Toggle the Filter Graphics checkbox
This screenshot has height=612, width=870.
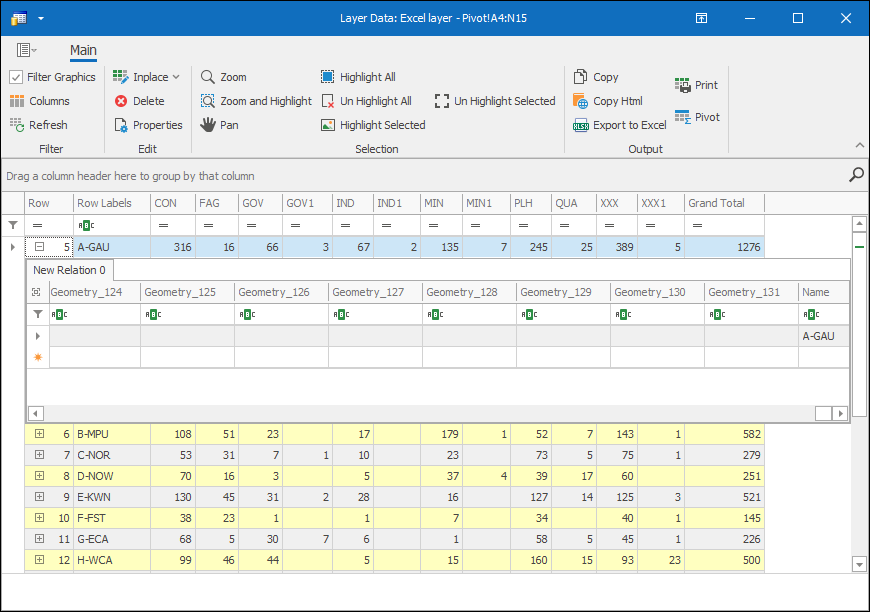[x=16, y=77]
